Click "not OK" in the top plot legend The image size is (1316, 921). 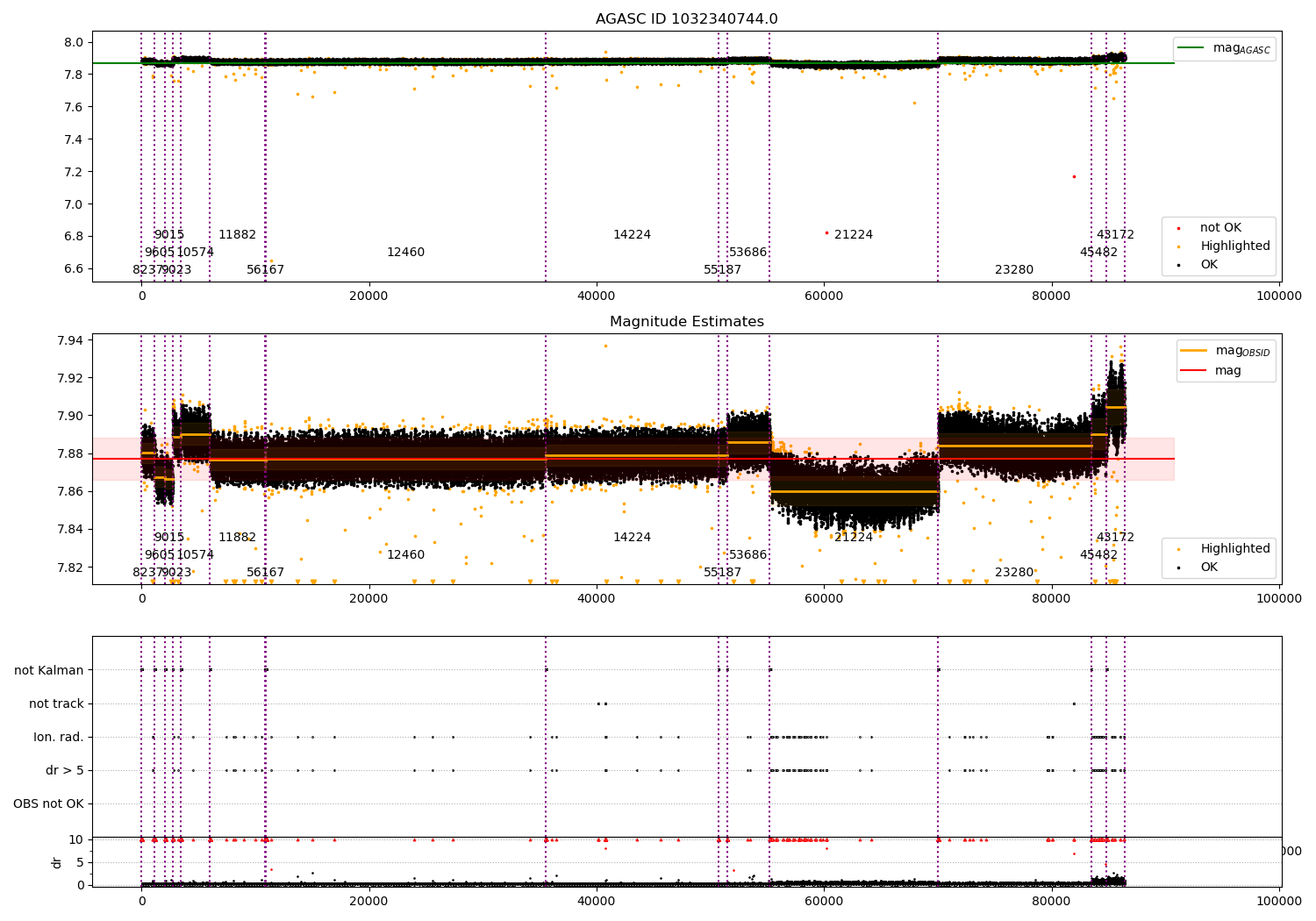coord(1220,228)
